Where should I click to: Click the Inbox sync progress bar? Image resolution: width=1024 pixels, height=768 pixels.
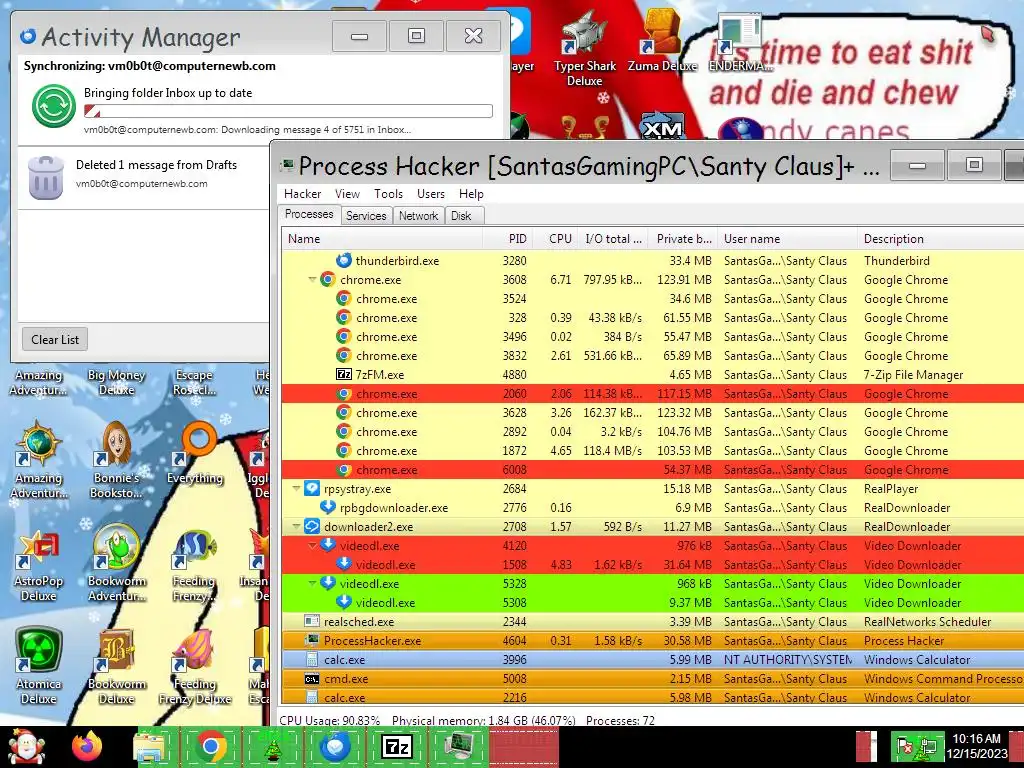click(x=288, y=111)
